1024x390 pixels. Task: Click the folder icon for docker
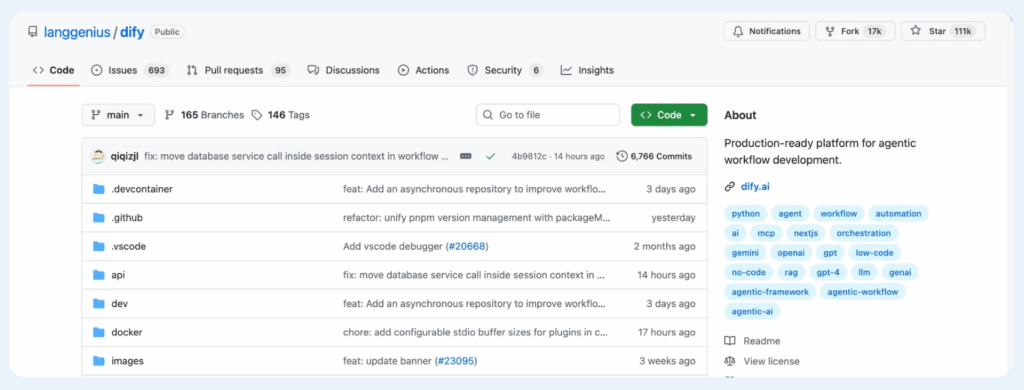coord(99,332)
